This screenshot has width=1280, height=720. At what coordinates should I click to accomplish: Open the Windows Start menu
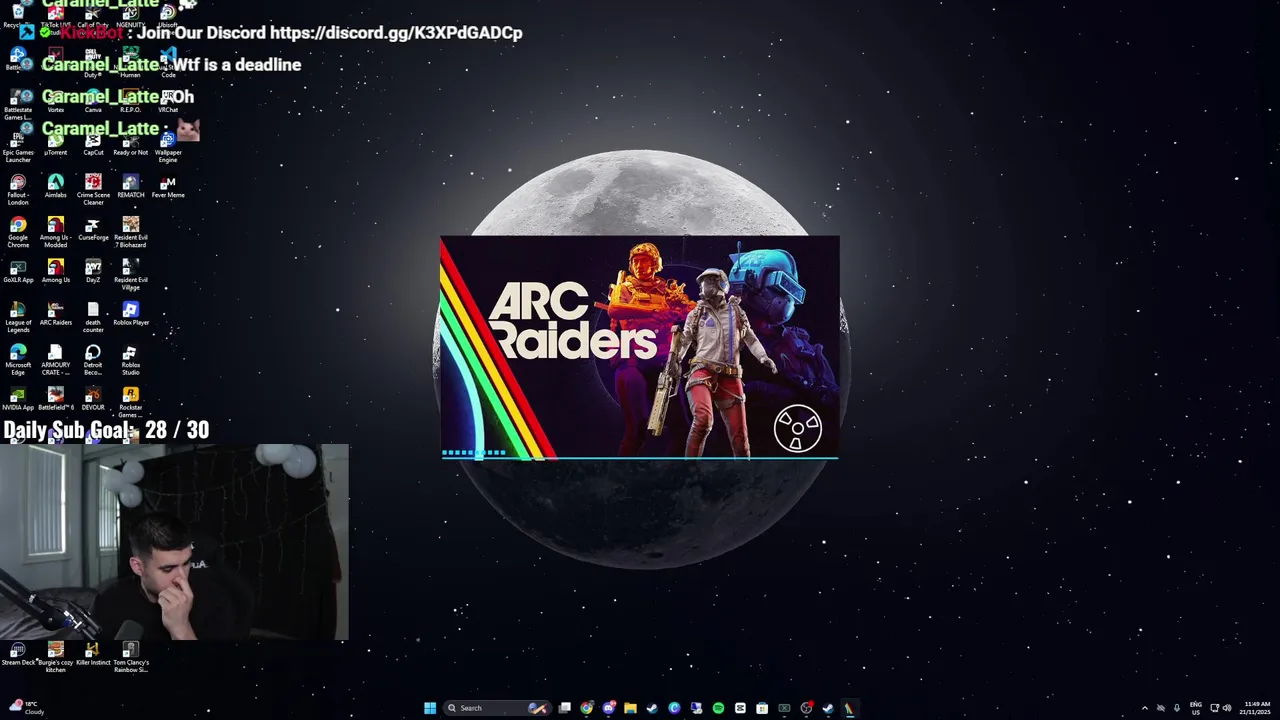(x=430, y=708)
